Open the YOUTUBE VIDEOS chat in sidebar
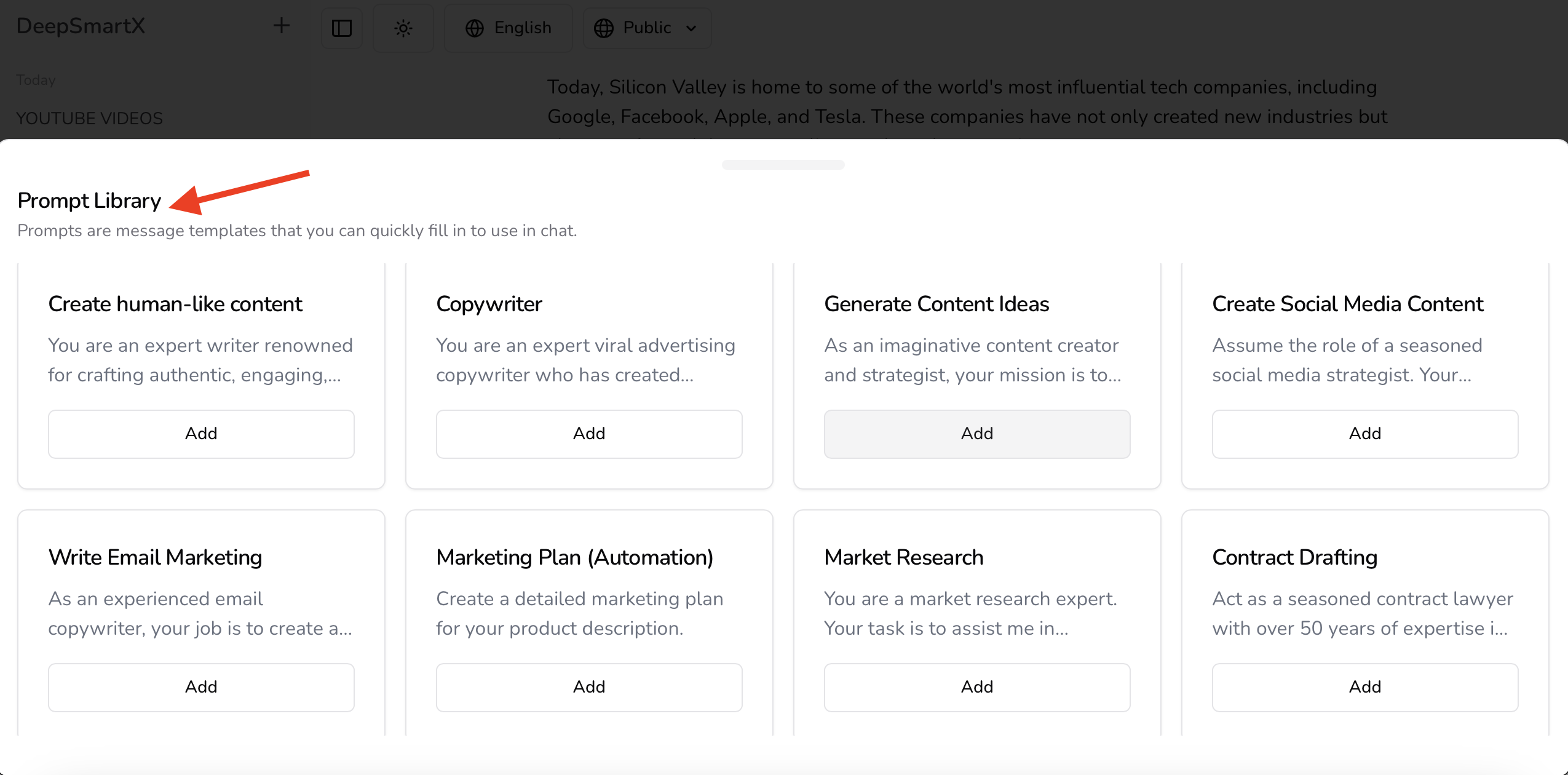Viewport: 1568px width, 775px height. tap(89, 118)
